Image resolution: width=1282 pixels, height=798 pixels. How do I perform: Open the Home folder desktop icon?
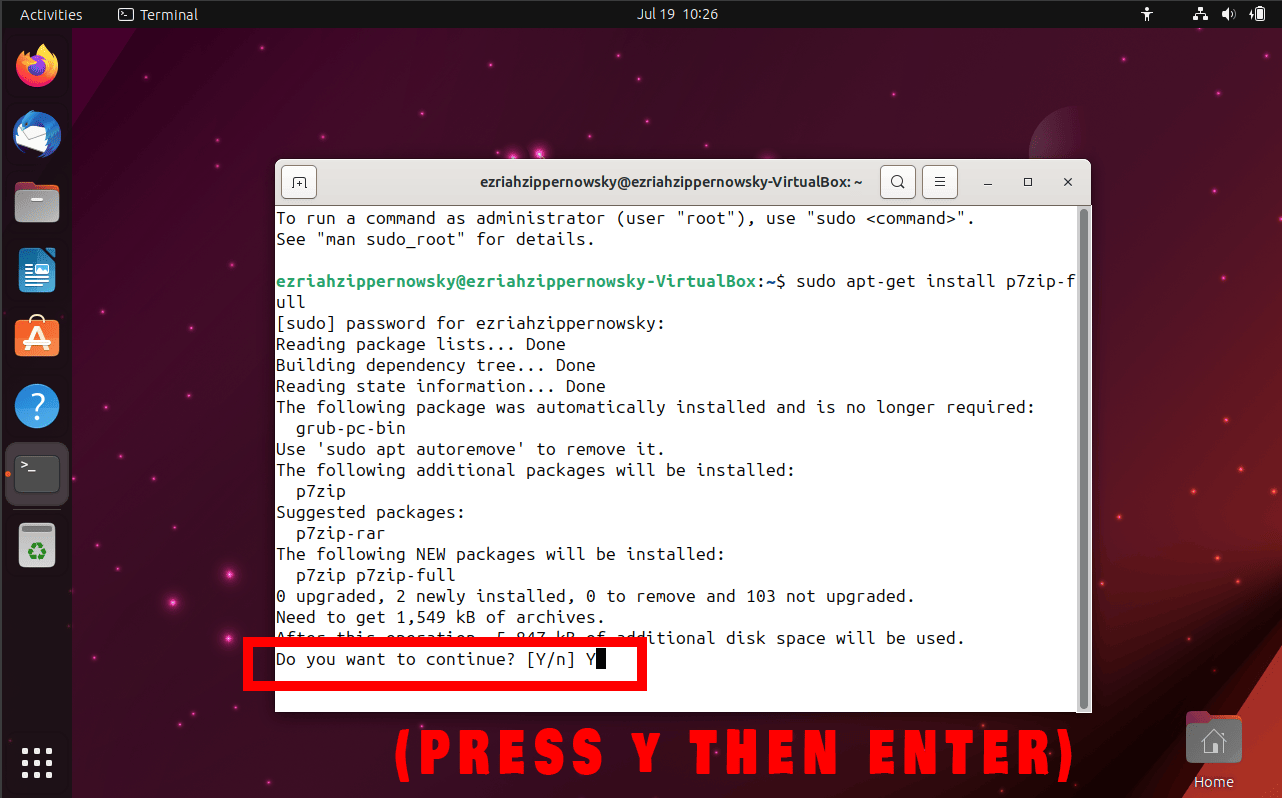[1213, 750]
